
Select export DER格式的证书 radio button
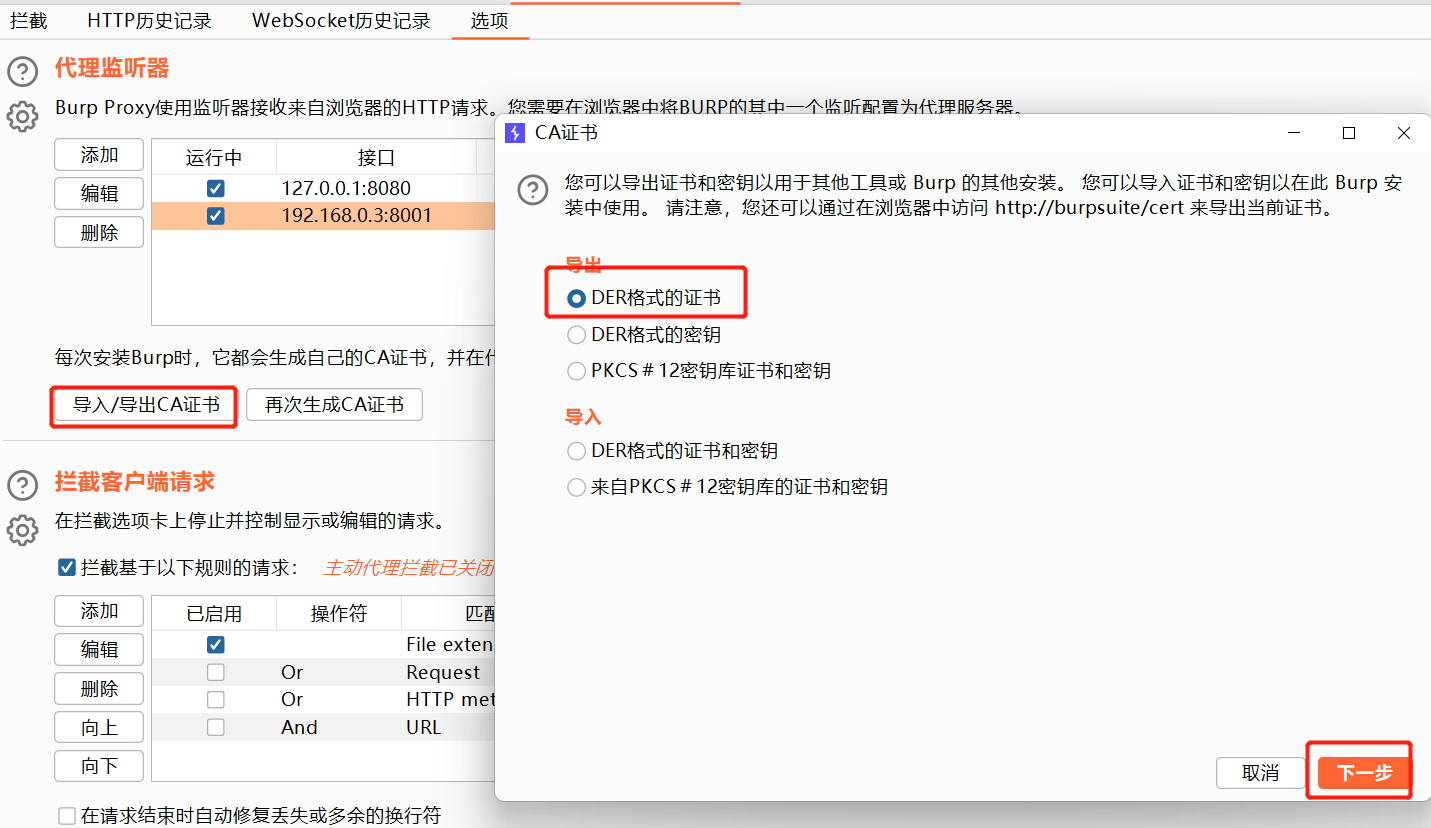tap(576, 298)
